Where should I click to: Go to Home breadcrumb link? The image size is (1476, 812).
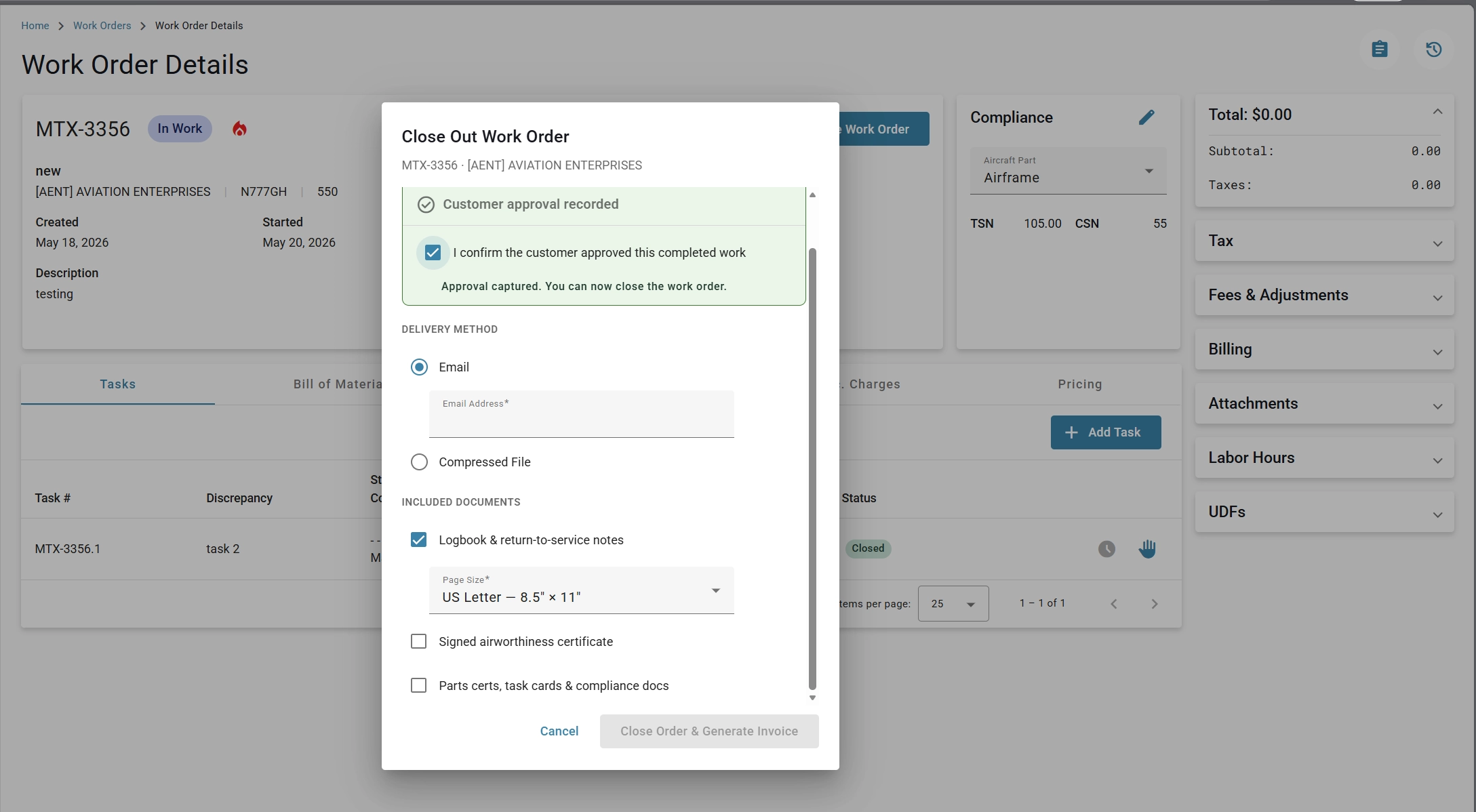pos(35,26)
